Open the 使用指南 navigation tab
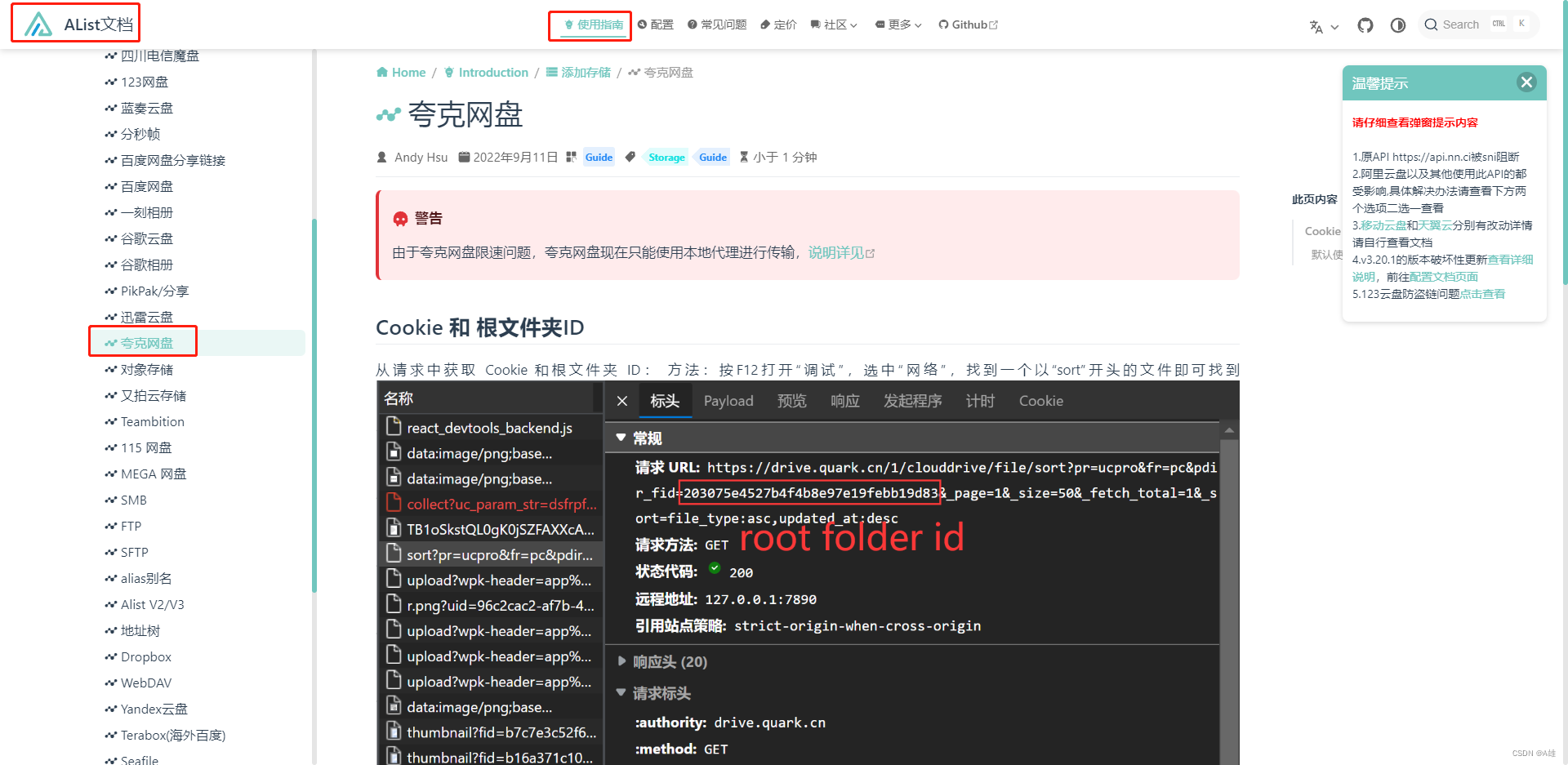 [x=593, y=25]
